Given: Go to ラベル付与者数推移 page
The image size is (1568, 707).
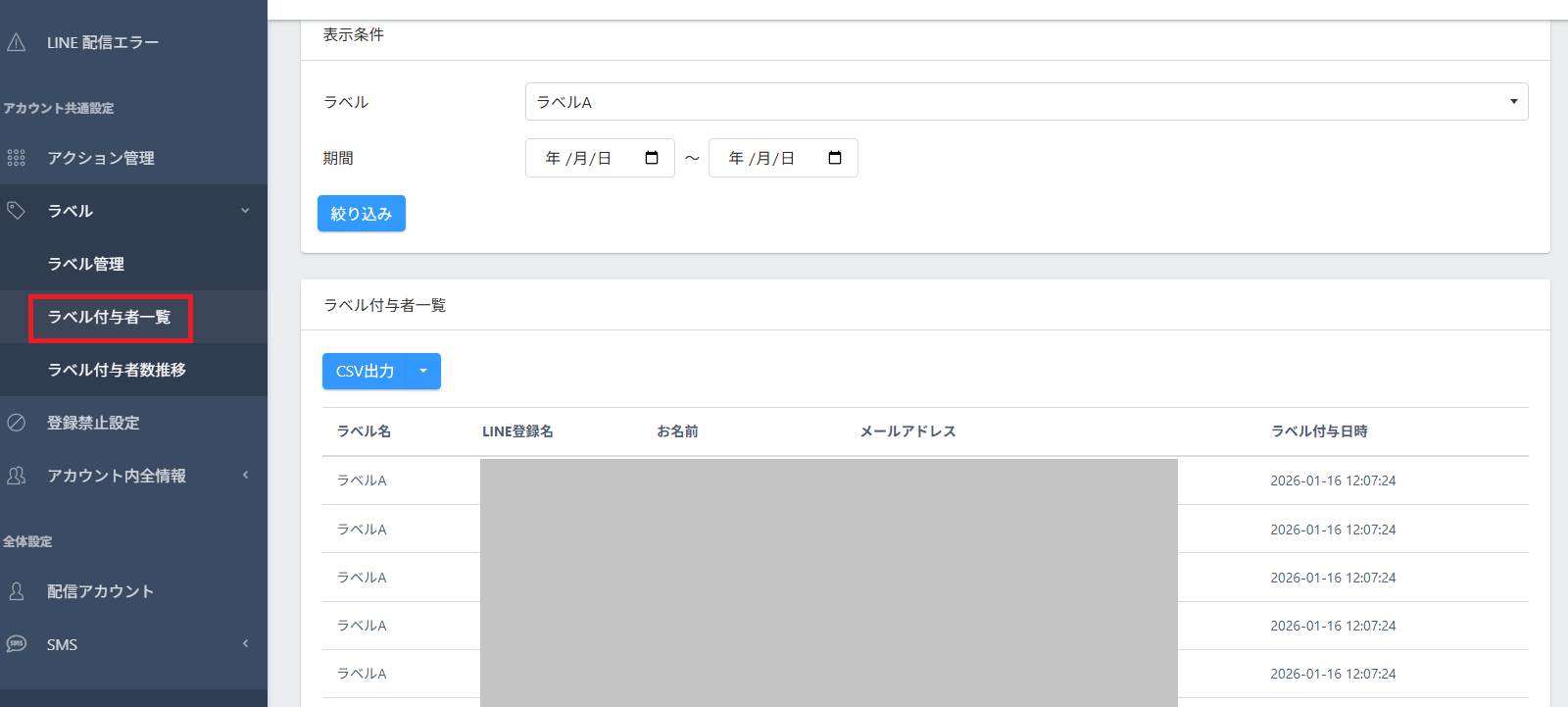Looking at the screenshot, I should coord(117,370).
